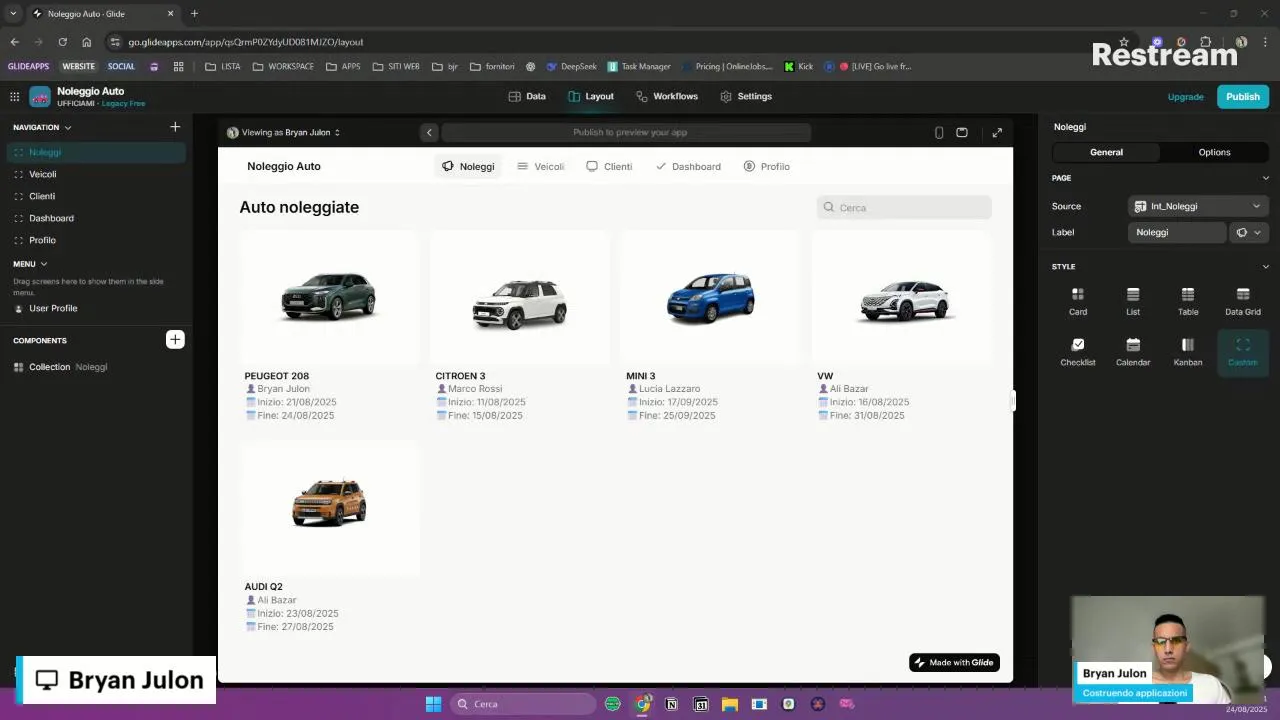This screenshot has width=1280, height=720.
Task: Open the Layout tab
Action: tap(591, 96)
